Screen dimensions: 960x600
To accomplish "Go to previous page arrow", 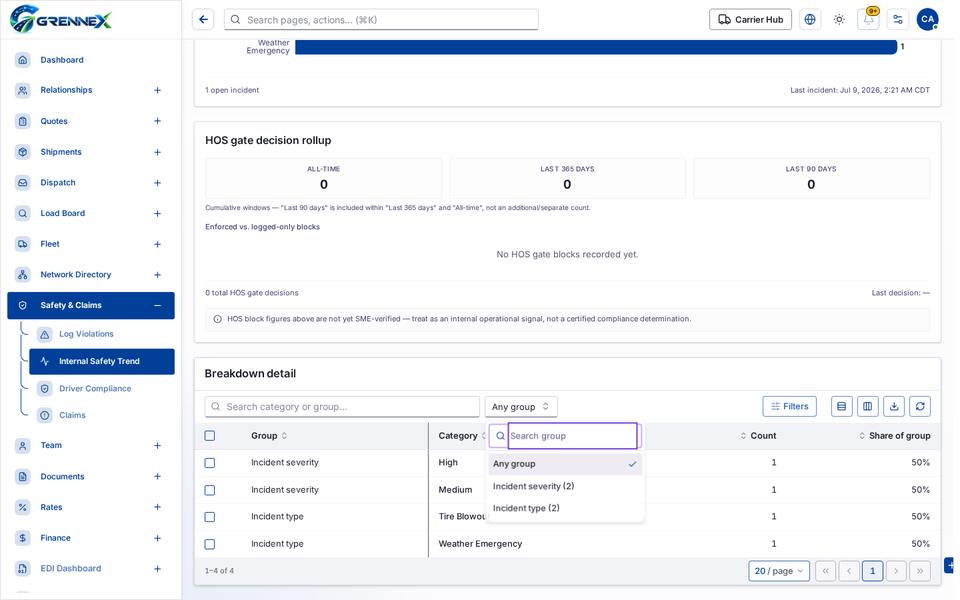I will pos(849,571).
